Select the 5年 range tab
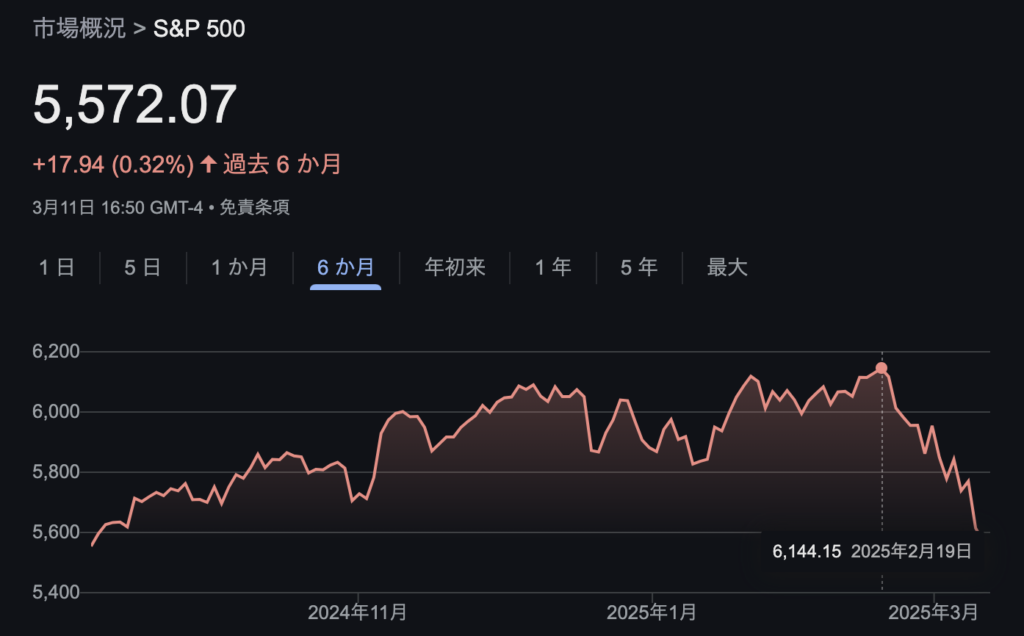The width and height of the screenshot is (1024, 636). click(x=639, y=267)
